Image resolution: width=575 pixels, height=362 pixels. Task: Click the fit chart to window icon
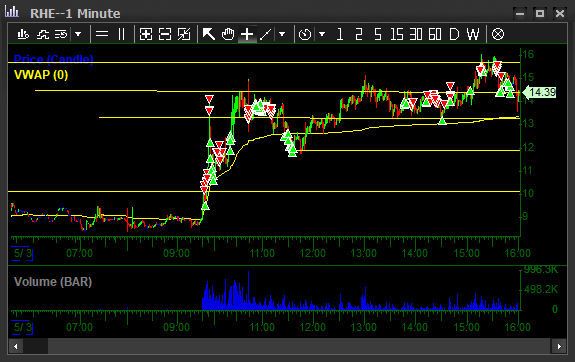tap(184, 34)
